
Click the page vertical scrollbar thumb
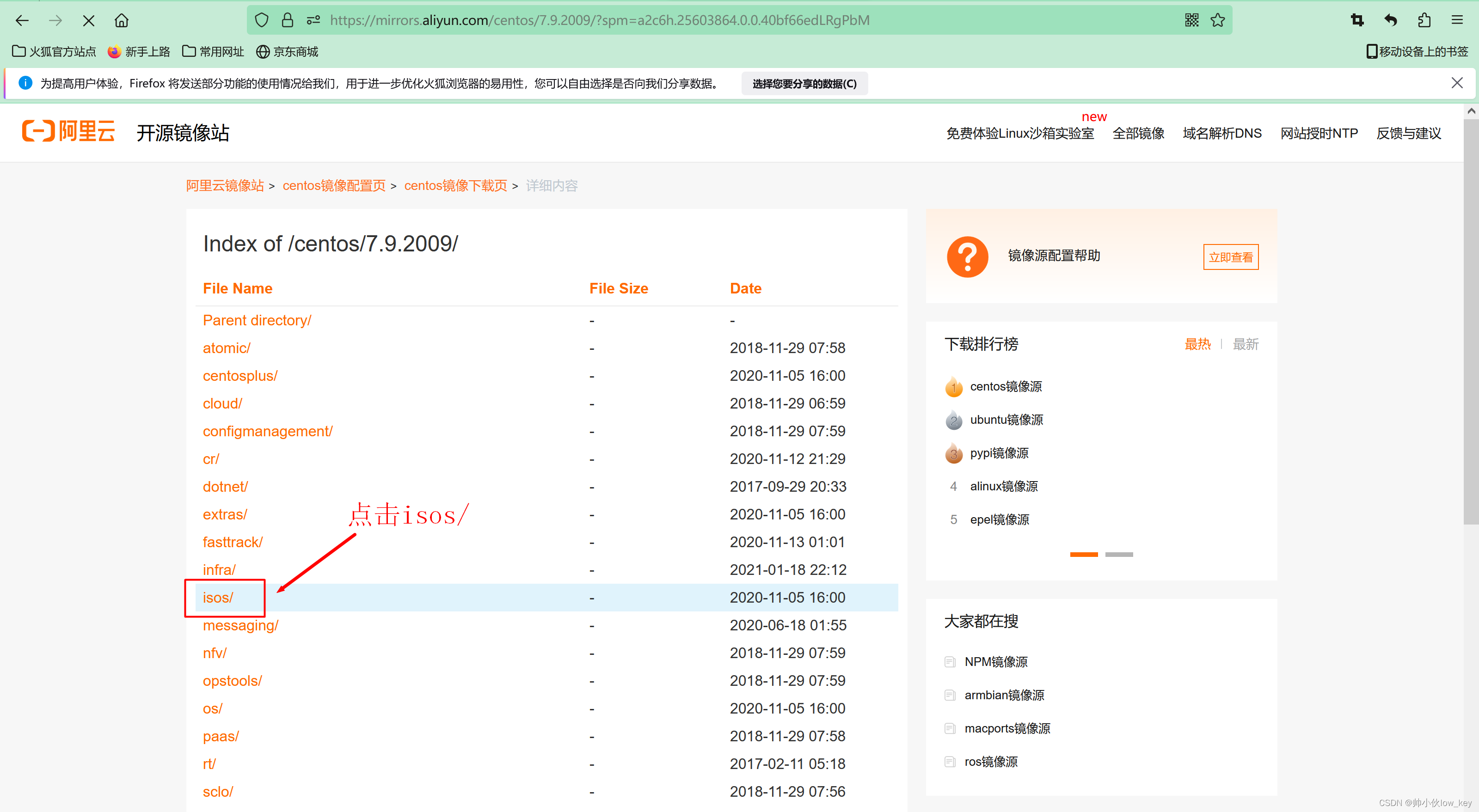(x=1471, y=321)
